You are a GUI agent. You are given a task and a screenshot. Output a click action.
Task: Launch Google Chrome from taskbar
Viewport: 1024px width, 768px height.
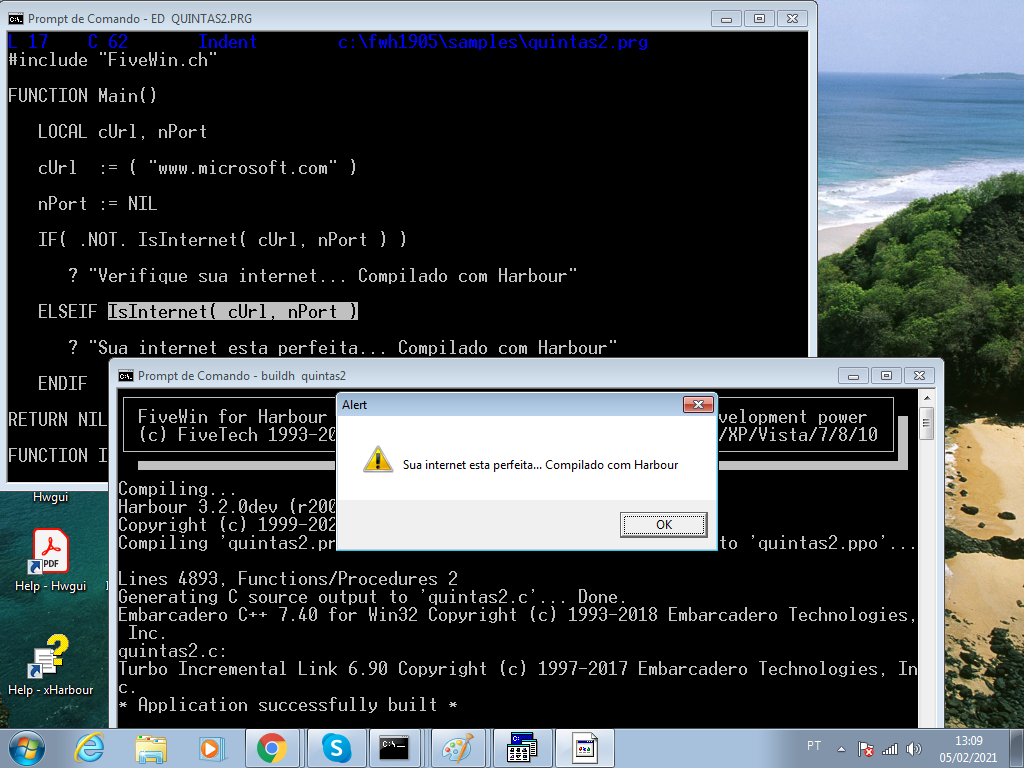point(272,748)
